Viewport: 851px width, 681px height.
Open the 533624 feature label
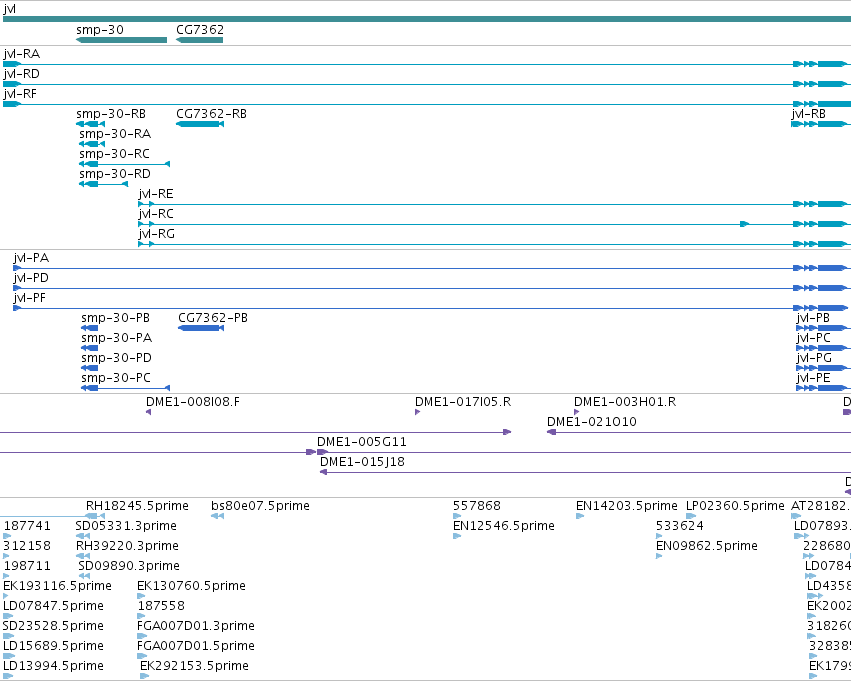pos(679,526)
